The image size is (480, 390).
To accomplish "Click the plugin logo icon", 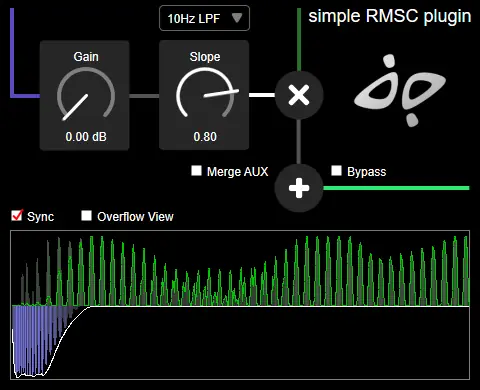I will point(400,91).
